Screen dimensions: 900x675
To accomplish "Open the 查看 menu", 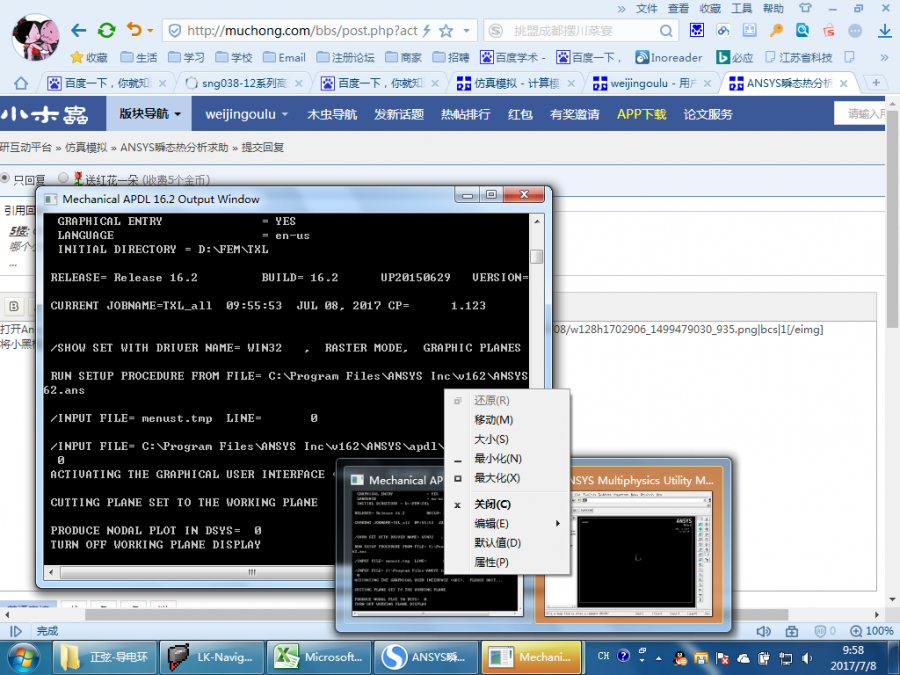I will 678,8.
